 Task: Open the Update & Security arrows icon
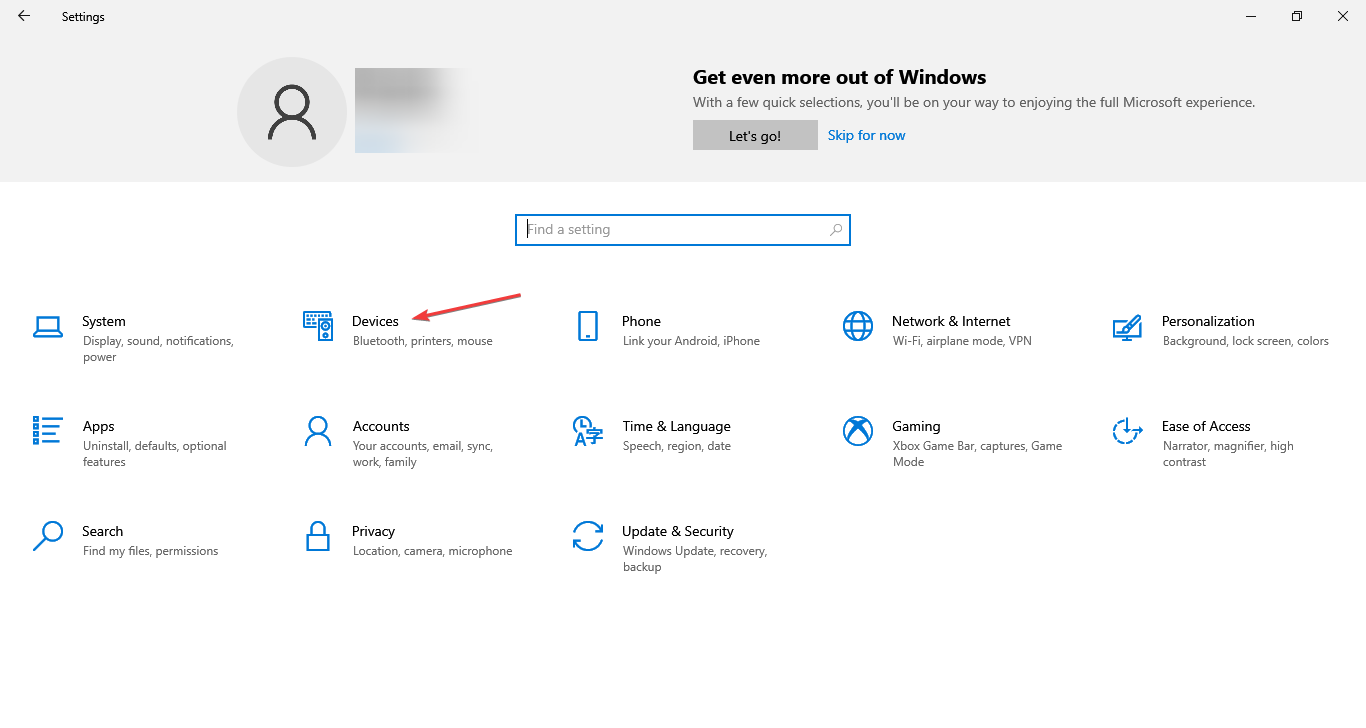pos(588,536)
